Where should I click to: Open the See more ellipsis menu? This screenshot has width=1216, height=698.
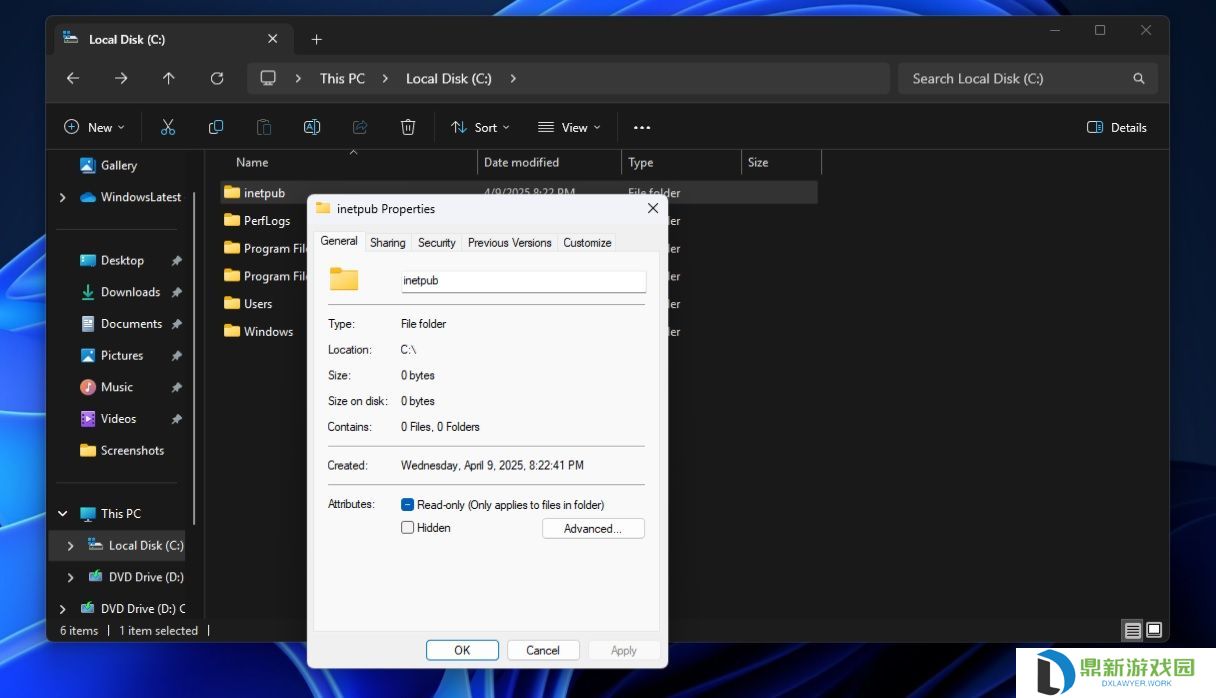[642, 127]
